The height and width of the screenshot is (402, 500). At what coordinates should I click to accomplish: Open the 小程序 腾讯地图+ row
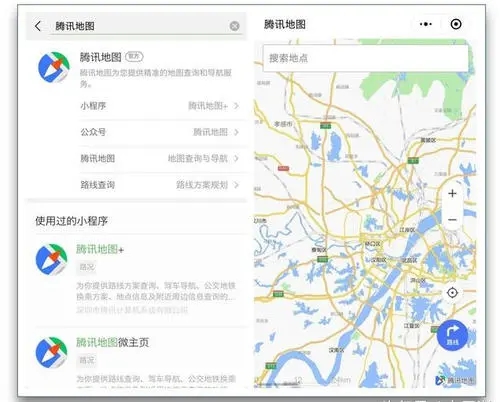pyautogui.click(x=160, y=106)
